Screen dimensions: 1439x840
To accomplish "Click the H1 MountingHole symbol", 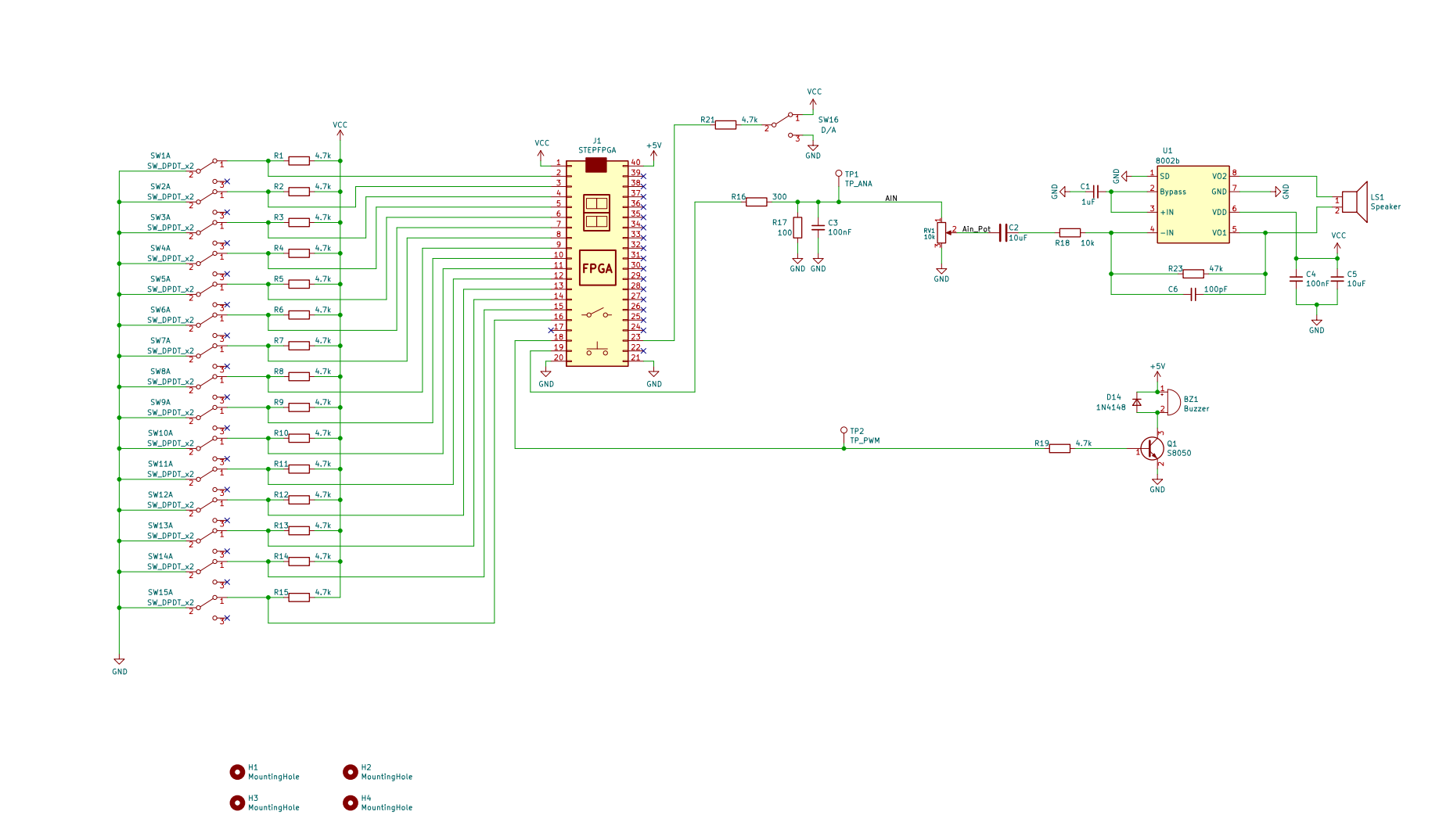I will (237, 772).
